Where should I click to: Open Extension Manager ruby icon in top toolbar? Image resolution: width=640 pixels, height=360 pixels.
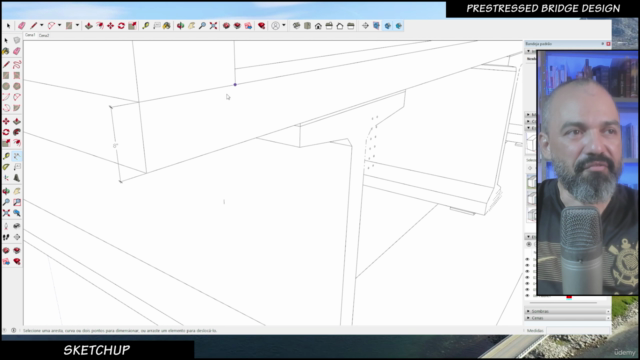click(262, 26)
